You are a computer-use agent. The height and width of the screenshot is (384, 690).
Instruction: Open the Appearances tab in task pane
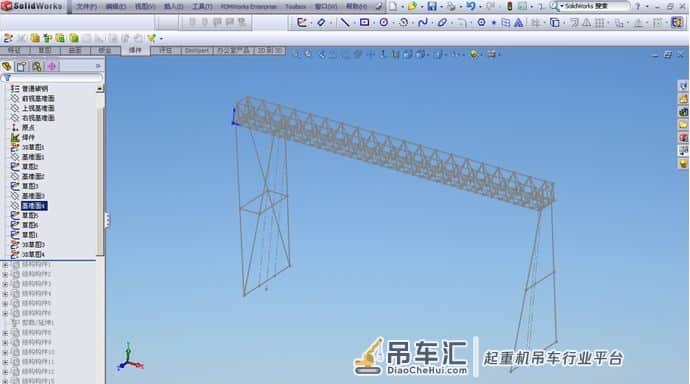(x=683, y=164)
